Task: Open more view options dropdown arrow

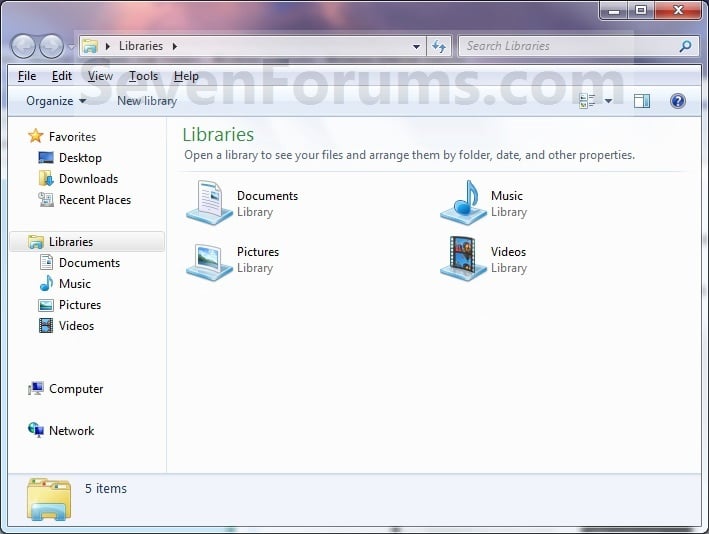Action: 608,101
